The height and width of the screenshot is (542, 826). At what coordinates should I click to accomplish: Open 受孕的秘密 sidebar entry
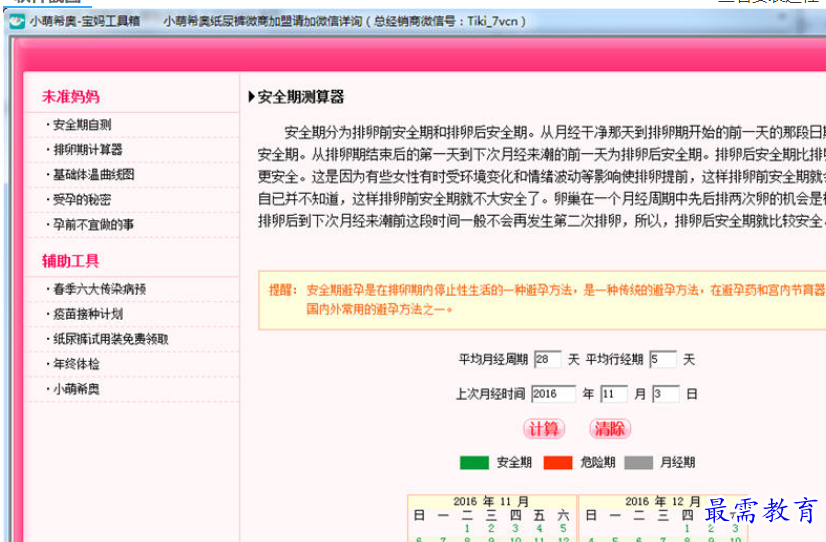(x=82, y=200)
